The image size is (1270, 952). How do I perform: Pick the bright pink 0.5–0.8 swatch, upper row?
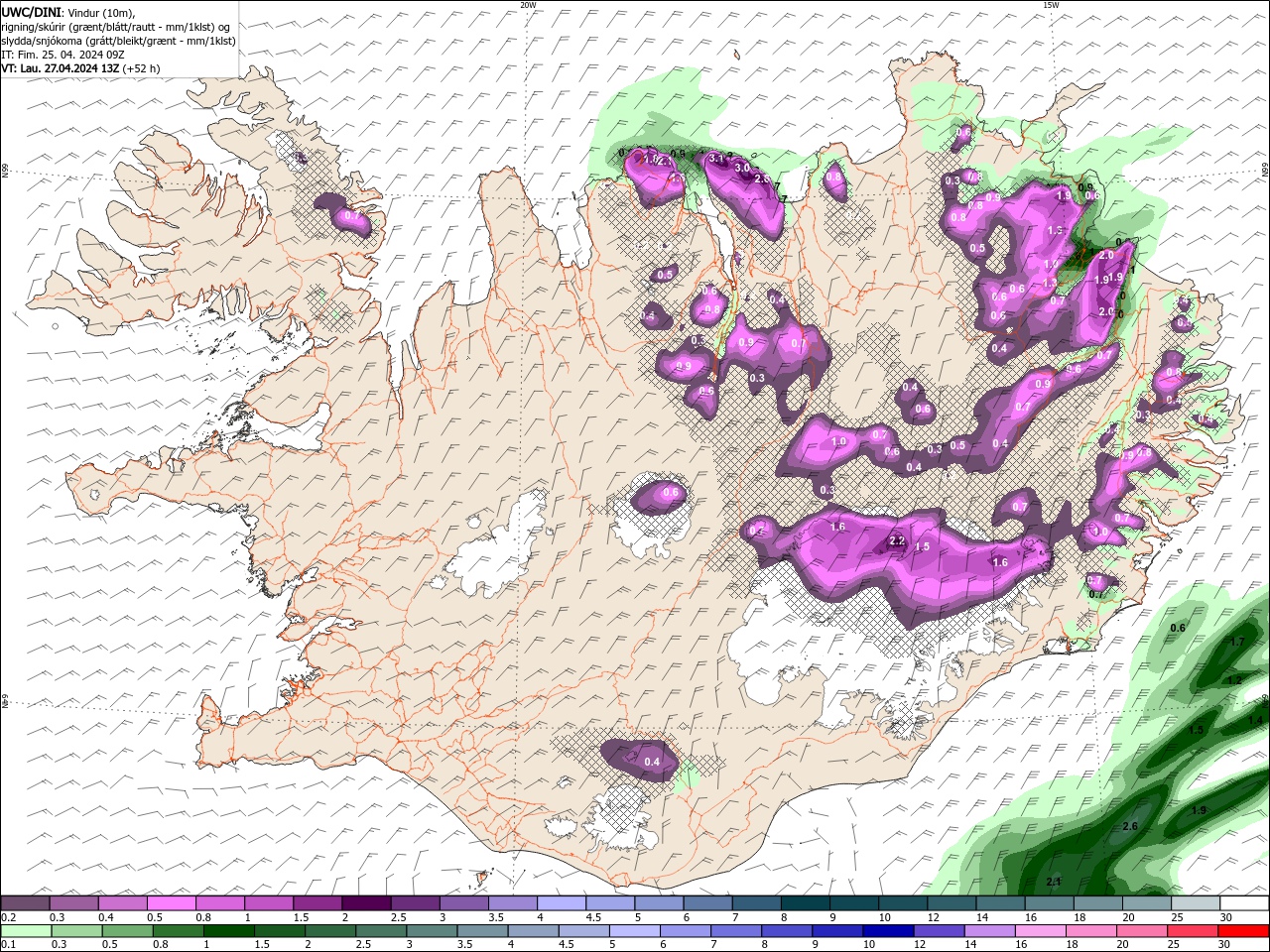tap(171, 903)
